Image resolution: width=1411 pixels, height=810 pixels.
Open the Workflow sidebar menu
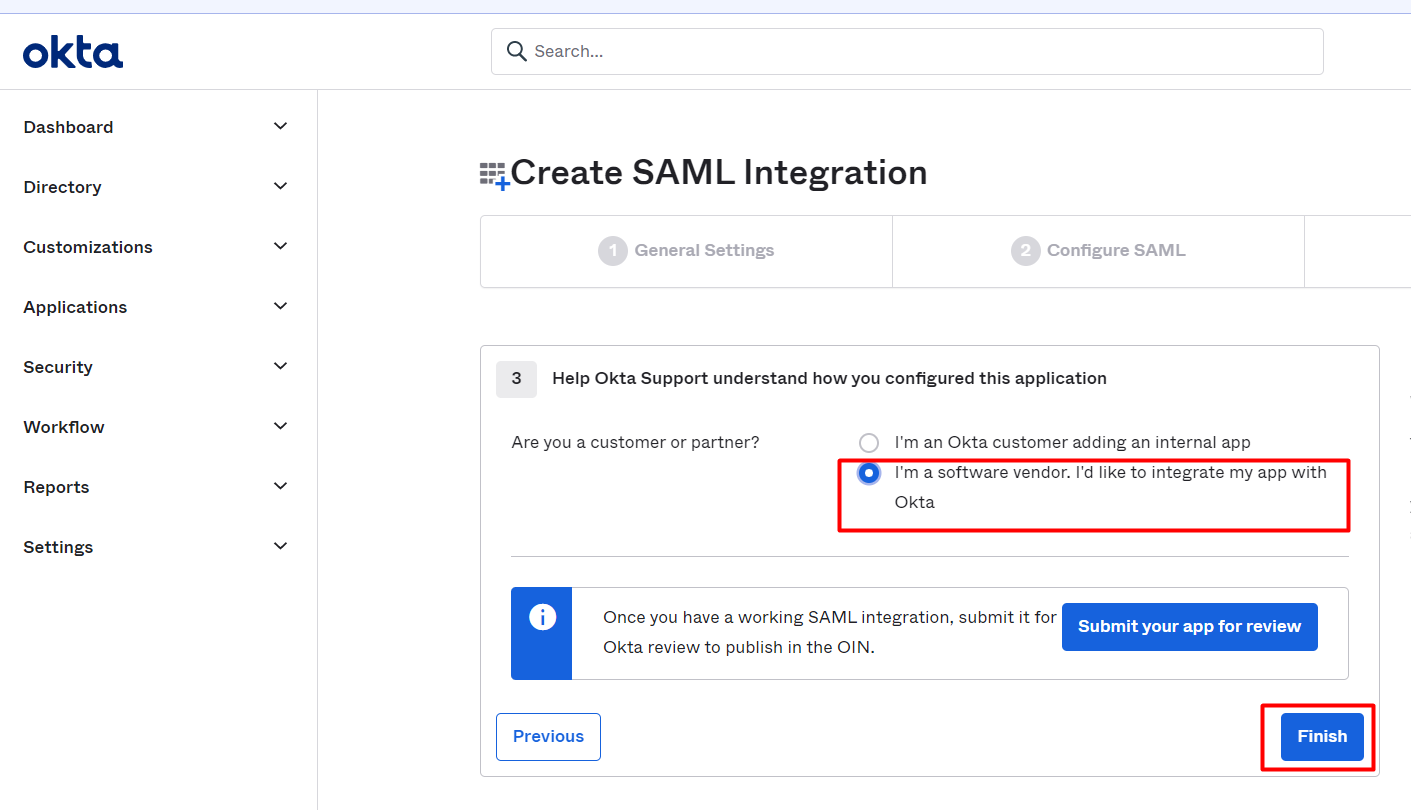click(64, 427)
